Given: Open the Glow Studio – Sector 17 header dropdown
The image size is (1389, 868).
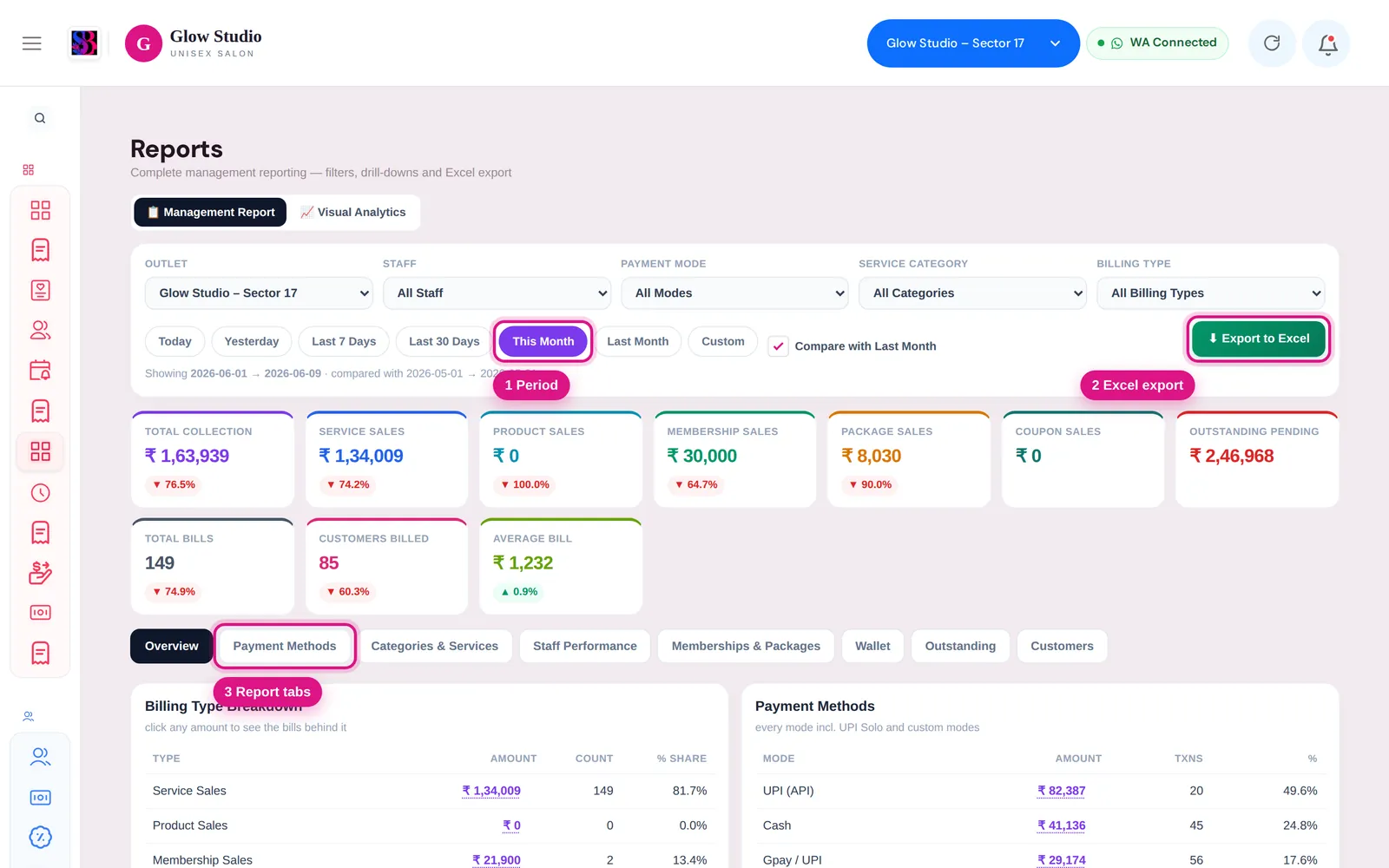Looking at the screenshot, I should tap(973, 43).
